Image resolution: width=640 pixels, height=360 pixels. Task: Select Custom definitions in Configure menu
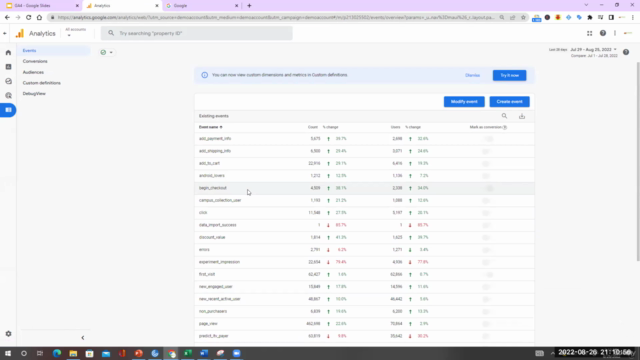pyautogui.click(x=42, y=83)
